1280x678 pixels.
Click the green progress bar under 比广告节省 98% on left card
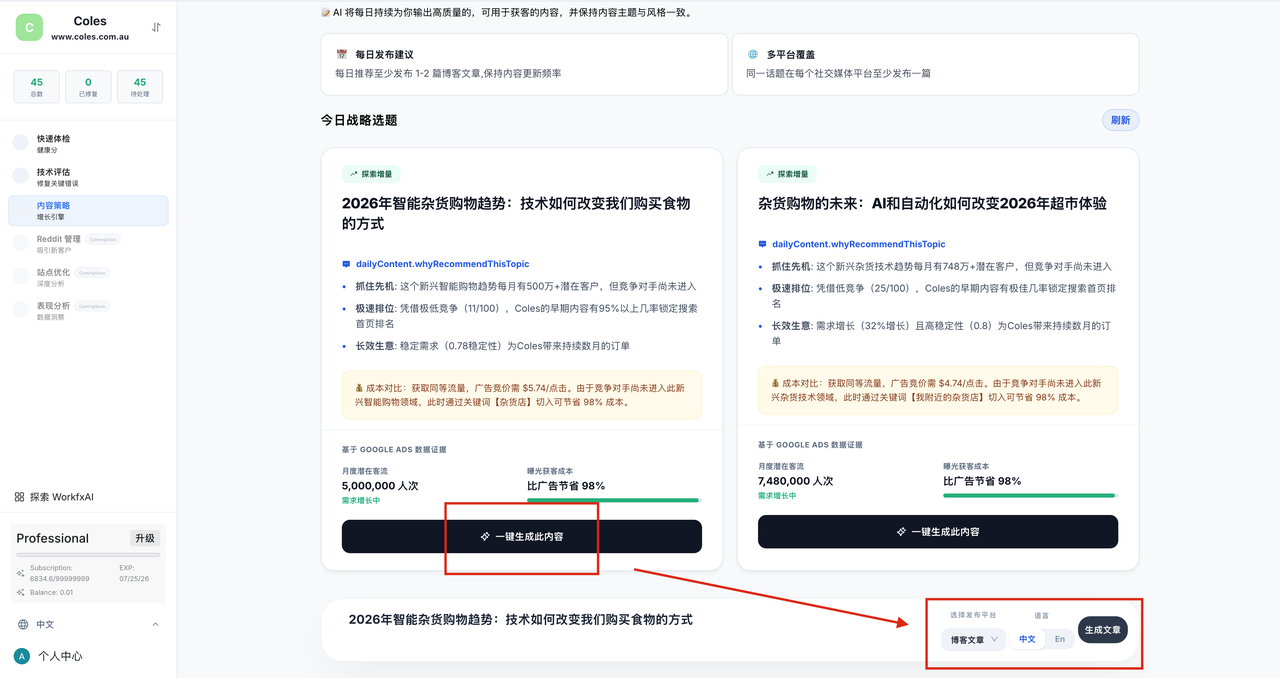[613, 500]
